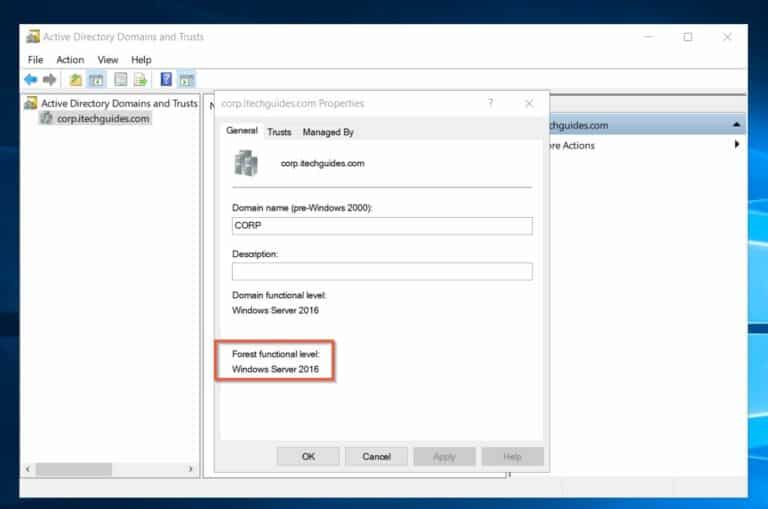Close the Active Directory Domains and Trusts window
The image size is (768, 509).
coord(727,37)
